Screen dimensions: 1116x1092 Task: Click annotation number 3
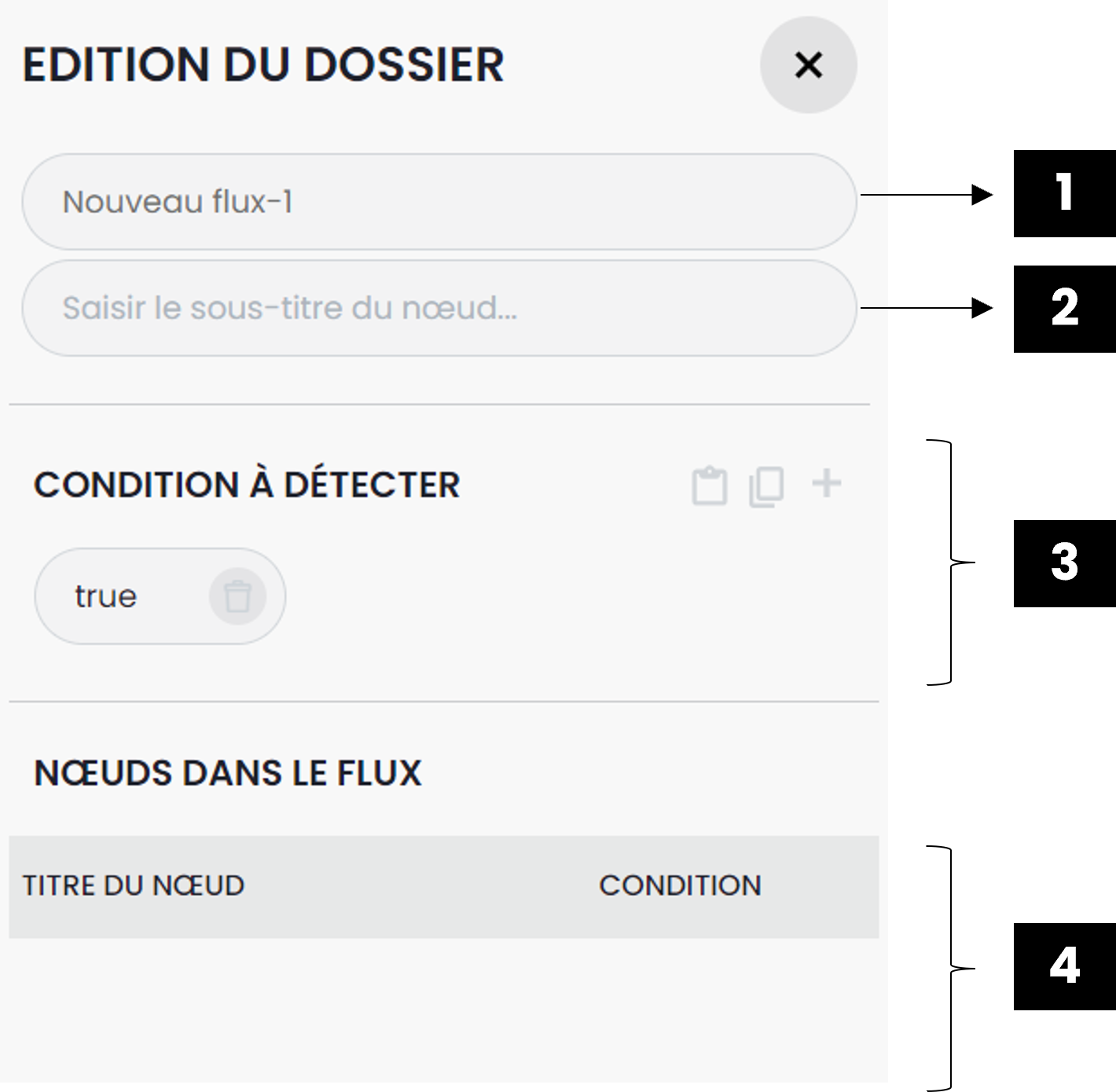(1065, 562)
